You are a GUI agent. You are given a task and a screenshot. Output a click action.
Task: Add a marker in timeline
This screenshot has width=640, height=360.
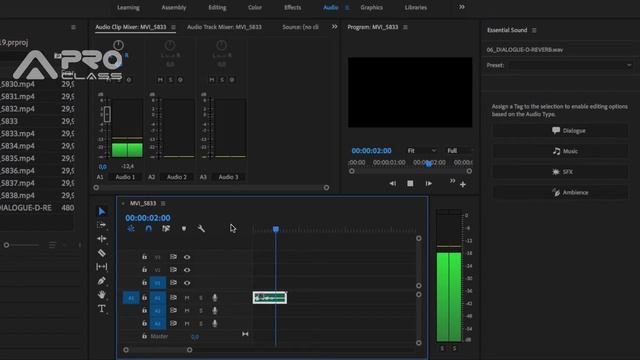[x=184, y=229]
